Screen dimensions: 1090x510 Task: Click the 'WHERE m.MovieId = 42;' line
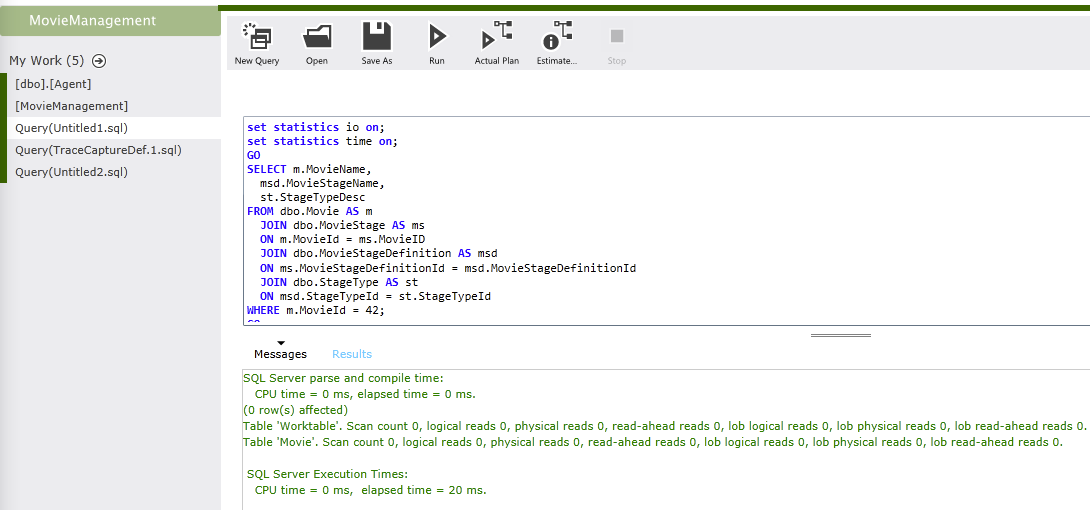tap(316, 311)
